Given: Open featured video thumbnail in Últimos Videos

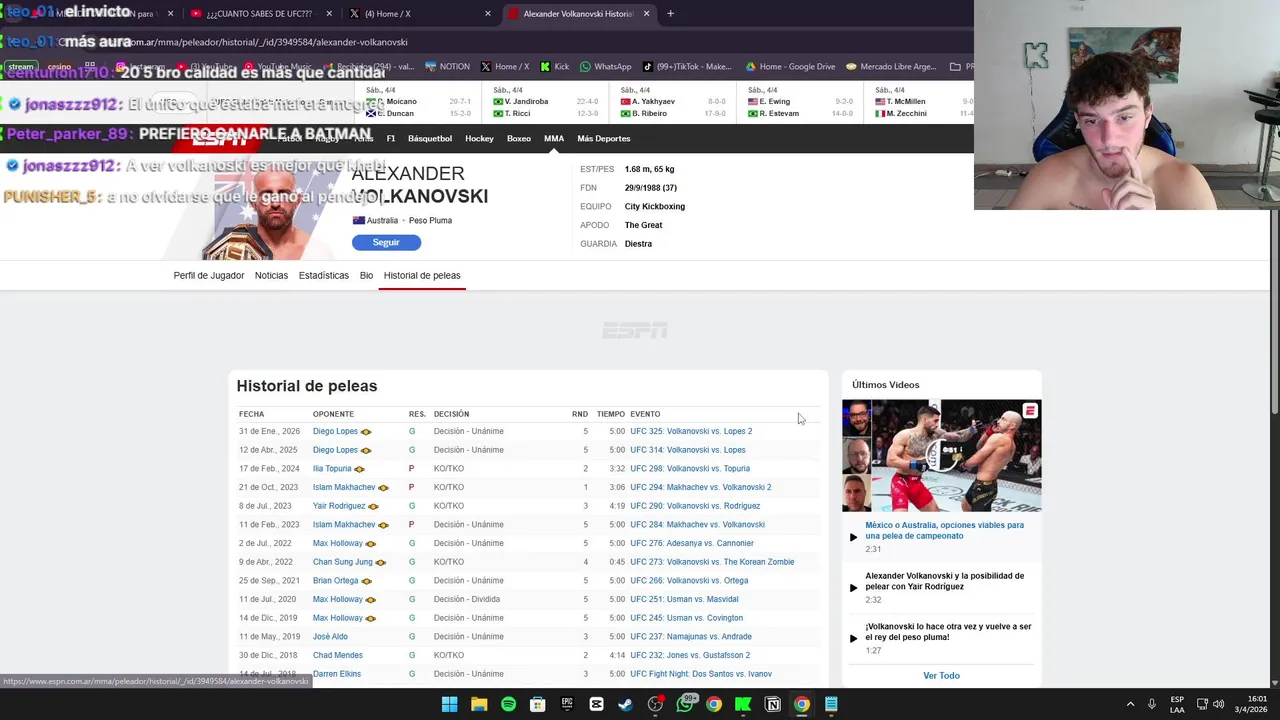Looking at the screenshot, I should [941, 455].
